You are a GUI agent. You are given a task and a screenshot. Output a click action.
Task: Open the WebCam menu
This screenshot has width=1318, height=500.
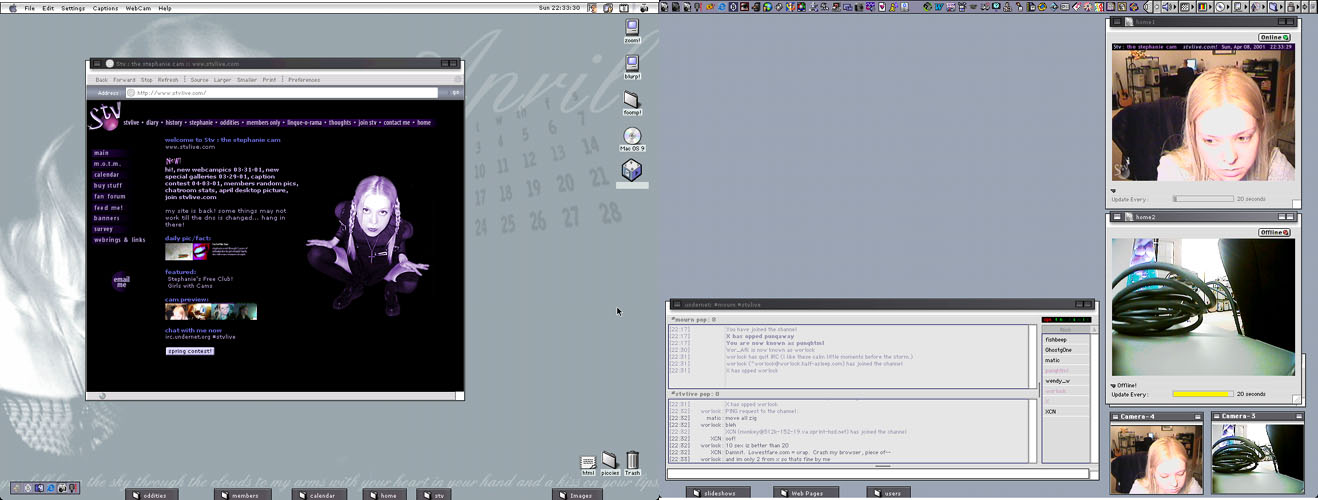click(x=138, y=8)
